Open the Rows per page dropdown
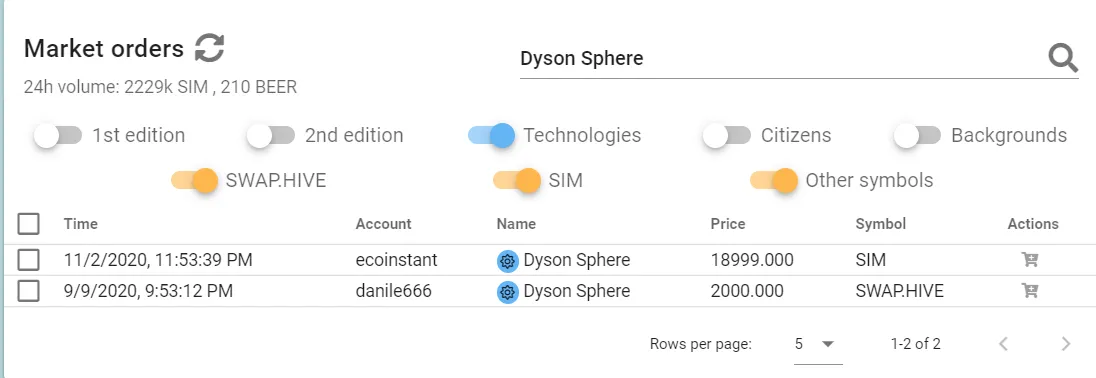1096x378 pixels. (818, 344)
